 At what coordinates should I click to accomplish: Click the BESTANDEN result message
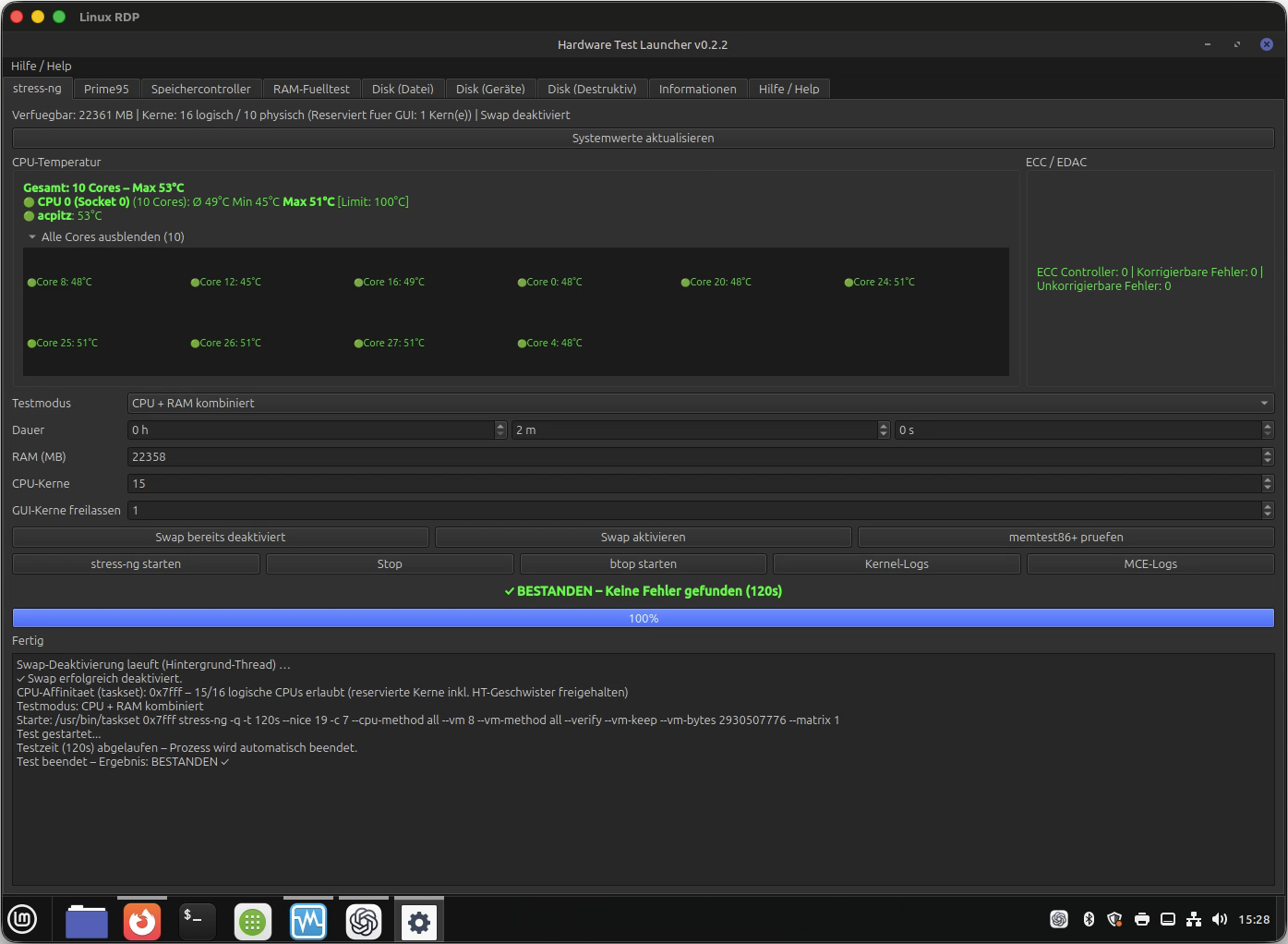(x=644, y=590)
